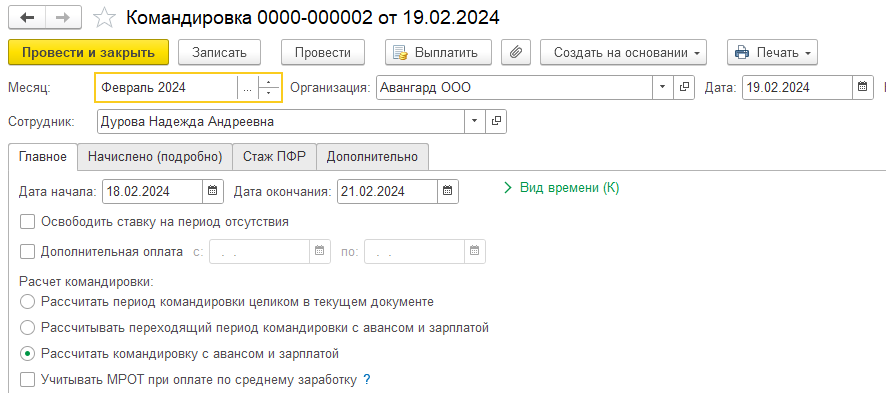Switch to the Начислено (подробно) tab

(155, 156)
